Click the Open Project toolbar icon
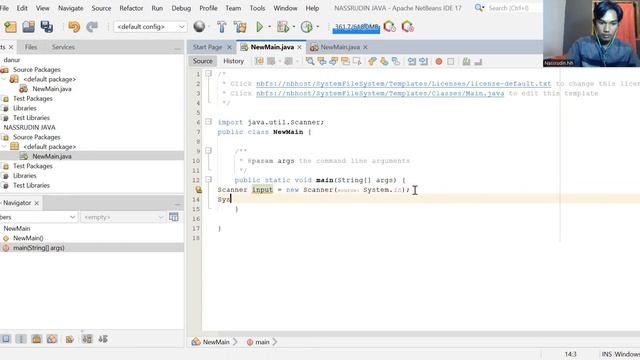 29,27
